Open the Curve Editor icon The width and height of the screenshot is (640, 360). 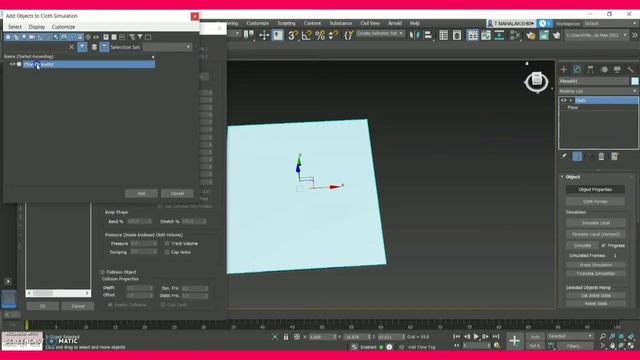point(486,36)
